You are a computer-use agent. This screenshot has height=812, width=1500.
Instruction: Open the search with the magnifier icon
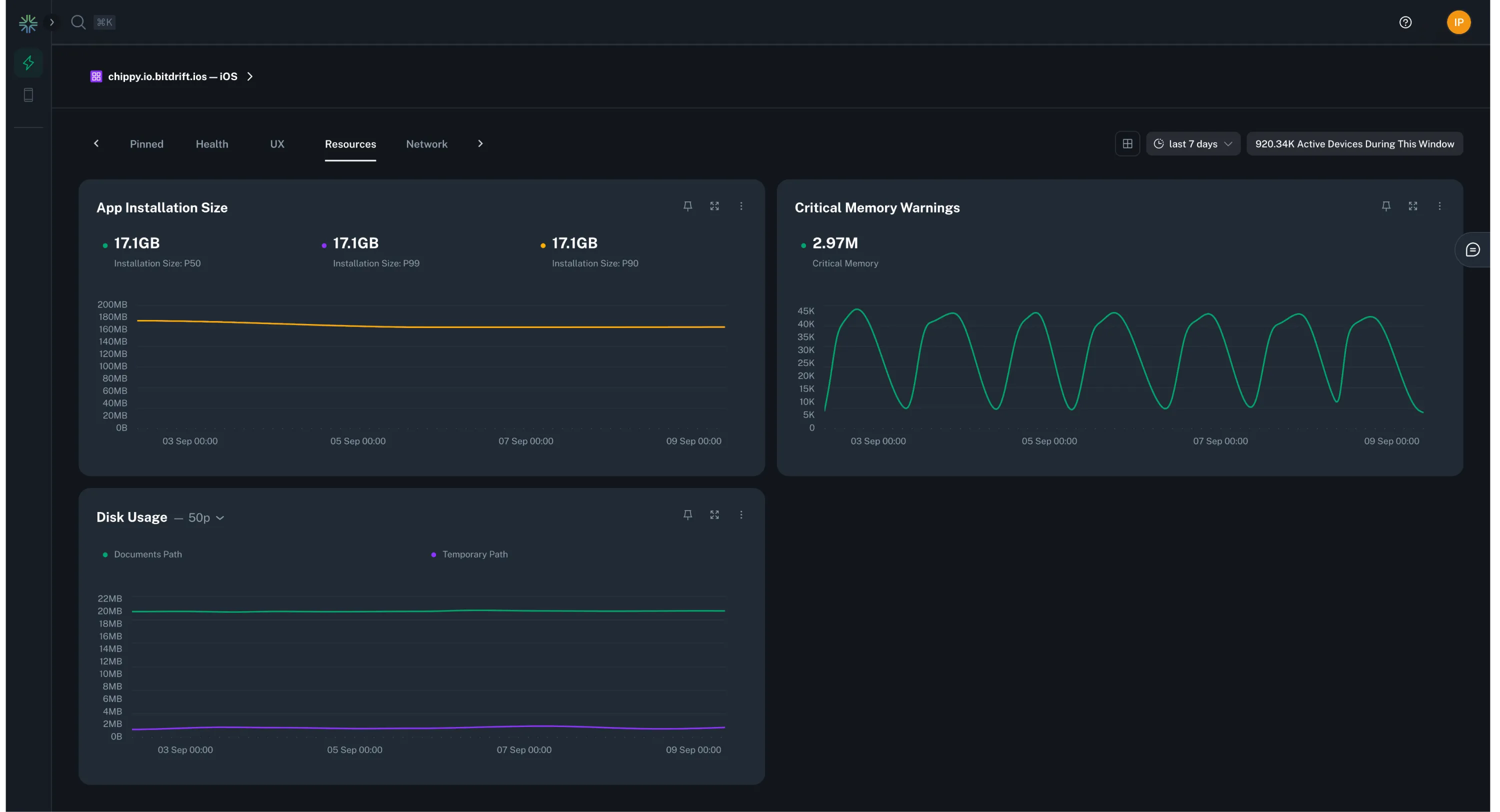78,22
